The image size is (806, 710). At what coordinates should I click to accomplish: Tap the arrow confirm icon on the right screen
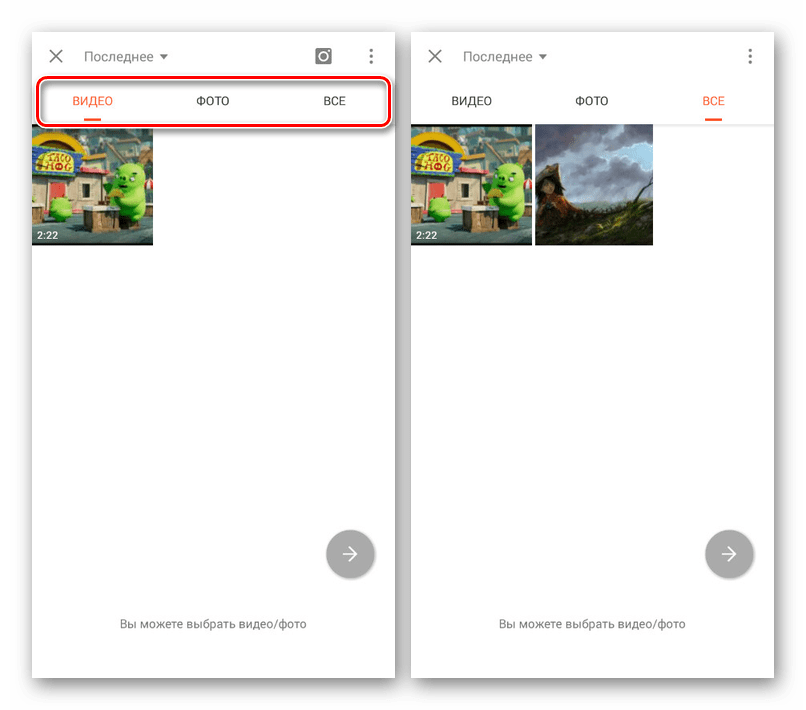click(x=729, y=554)
